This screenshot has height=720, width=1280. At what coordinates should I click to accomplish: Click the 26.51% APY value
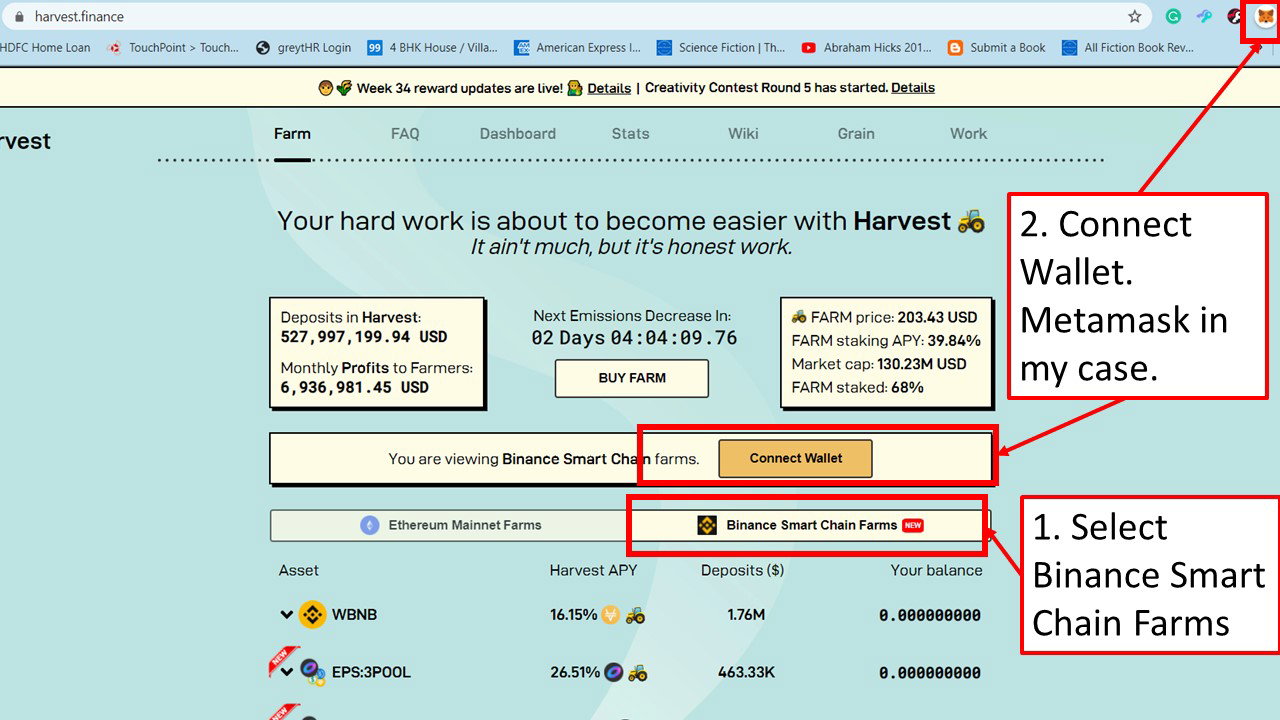575,672
